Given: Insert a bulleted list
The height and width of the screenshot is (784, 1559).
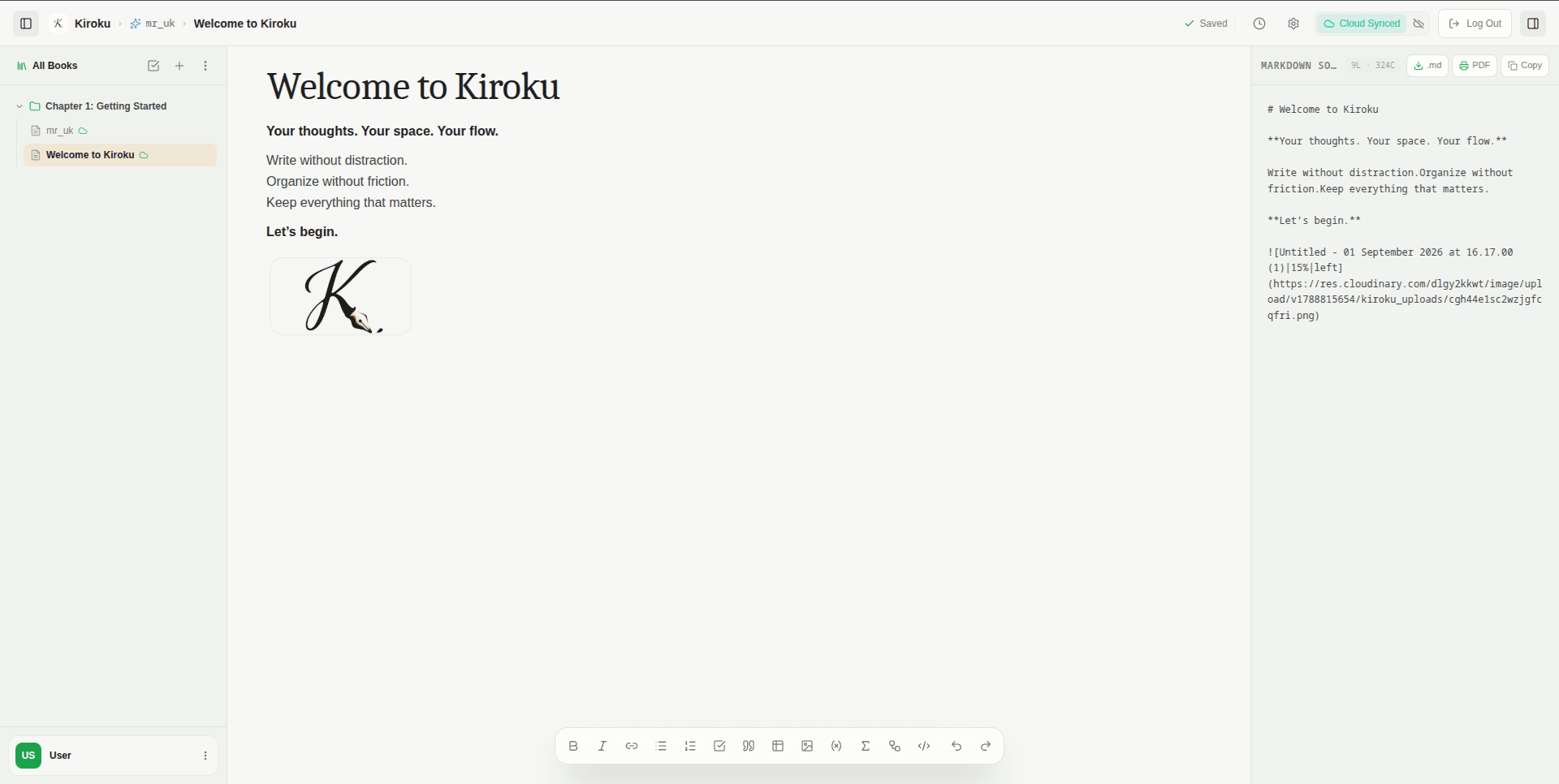Looking at the screenshot, I should pos(661,746).
